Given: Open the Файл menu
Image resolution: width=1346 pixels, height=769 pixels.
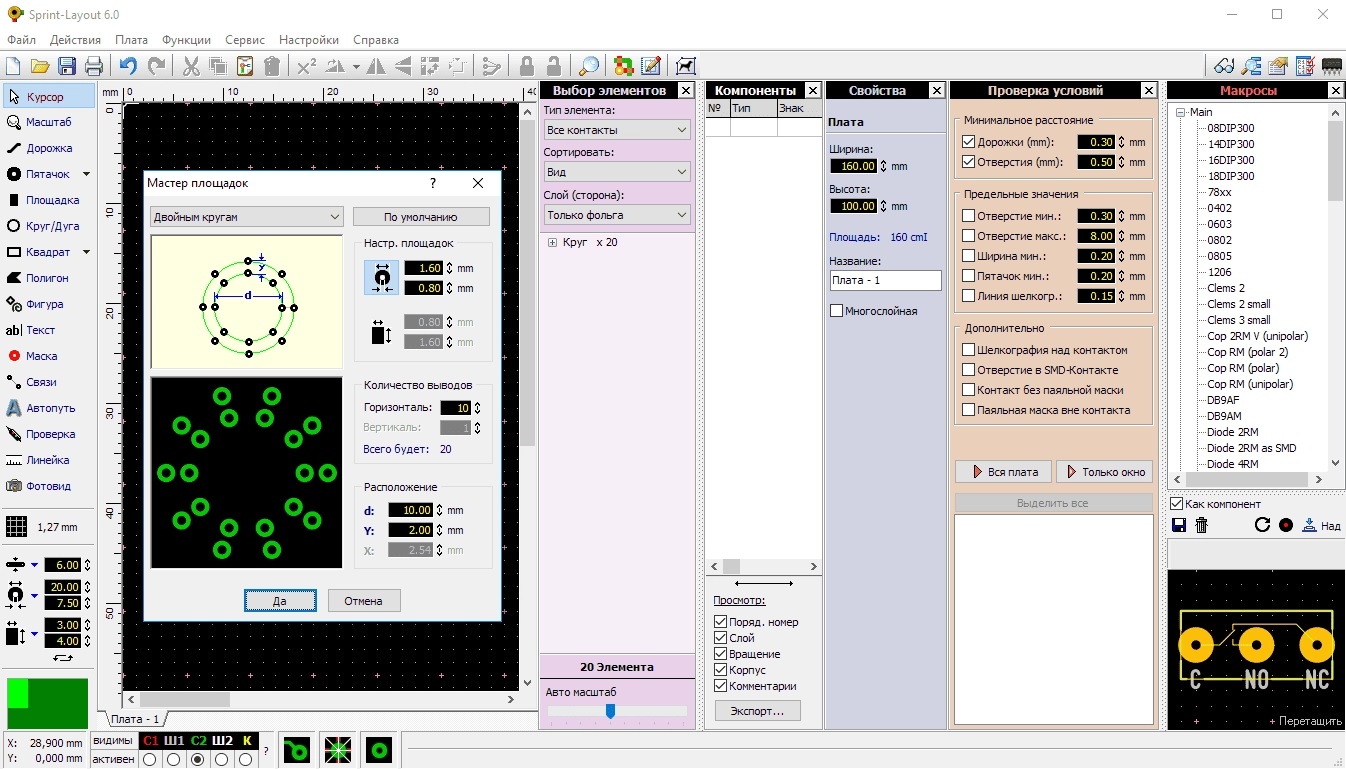Looking at the screenshot, I should click(21, 40).
